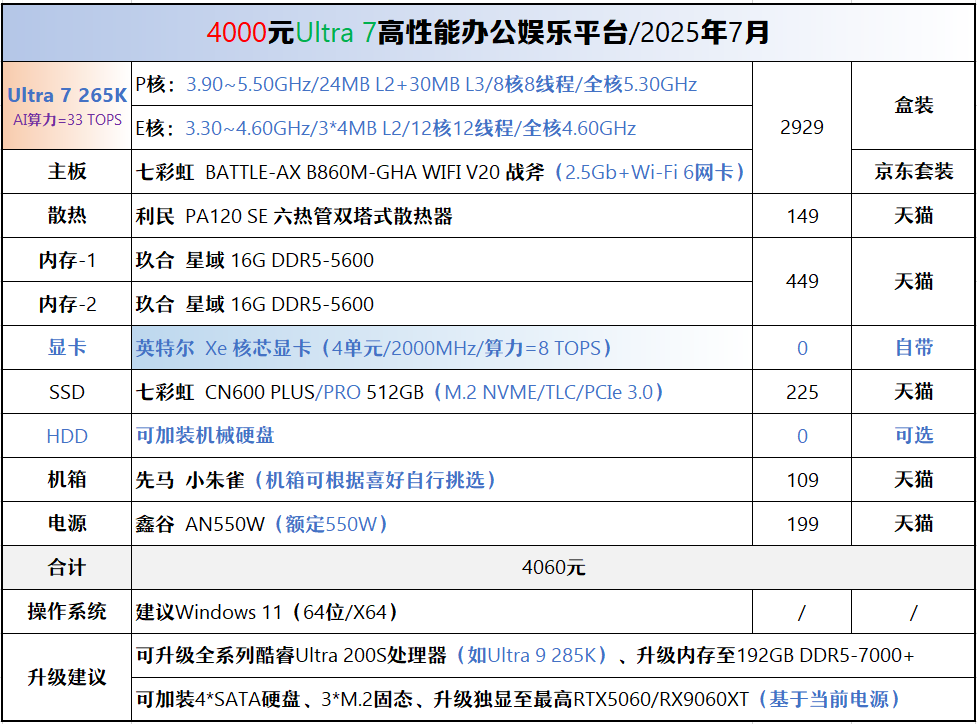Click the "可选" cell
Image resolution: width=977 pixels, height=724 pixels.
point(913,436)
